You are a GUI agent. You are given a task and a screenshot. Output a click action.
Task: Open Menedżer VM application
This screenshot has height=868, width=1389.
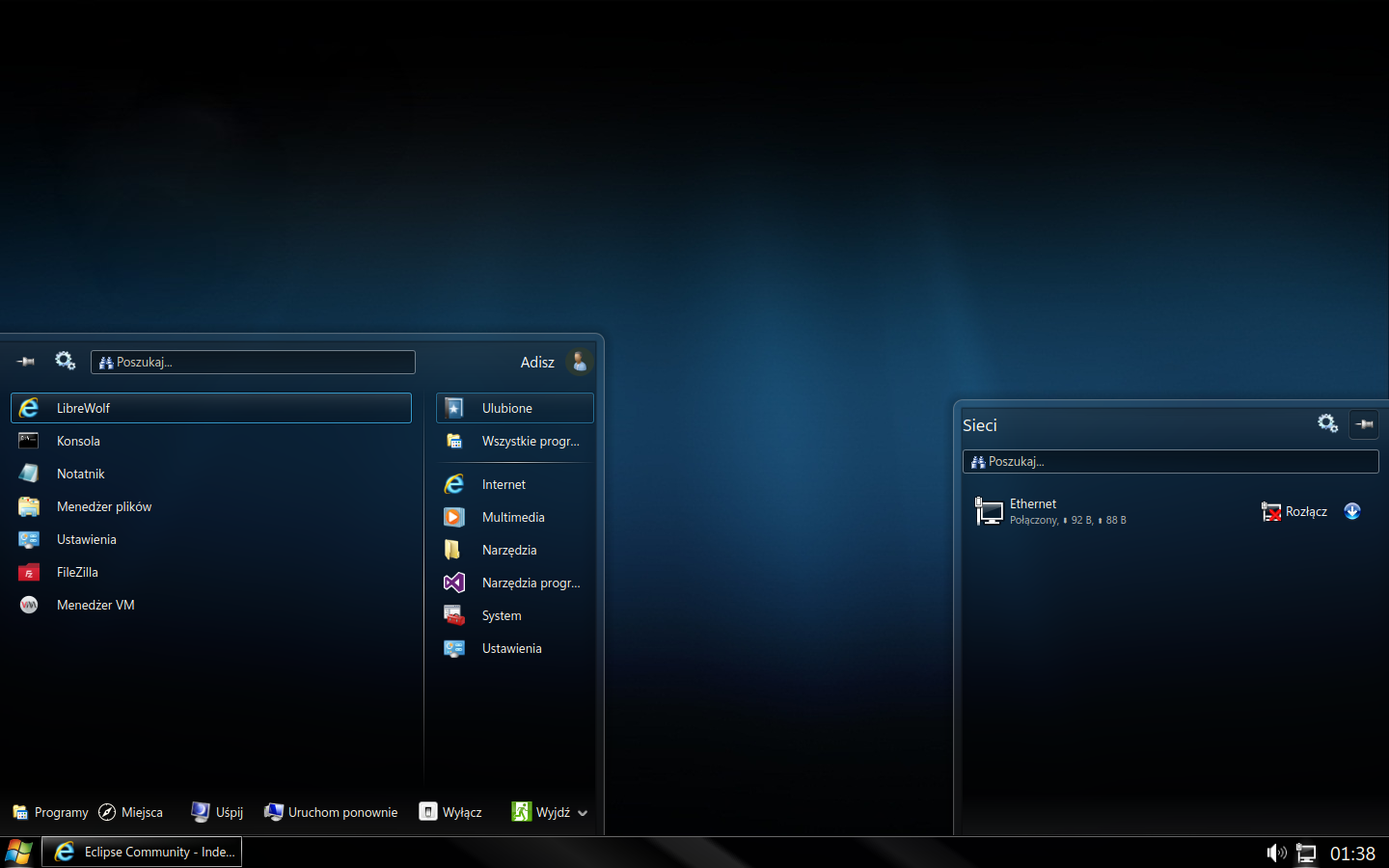[x=95, y=605]
